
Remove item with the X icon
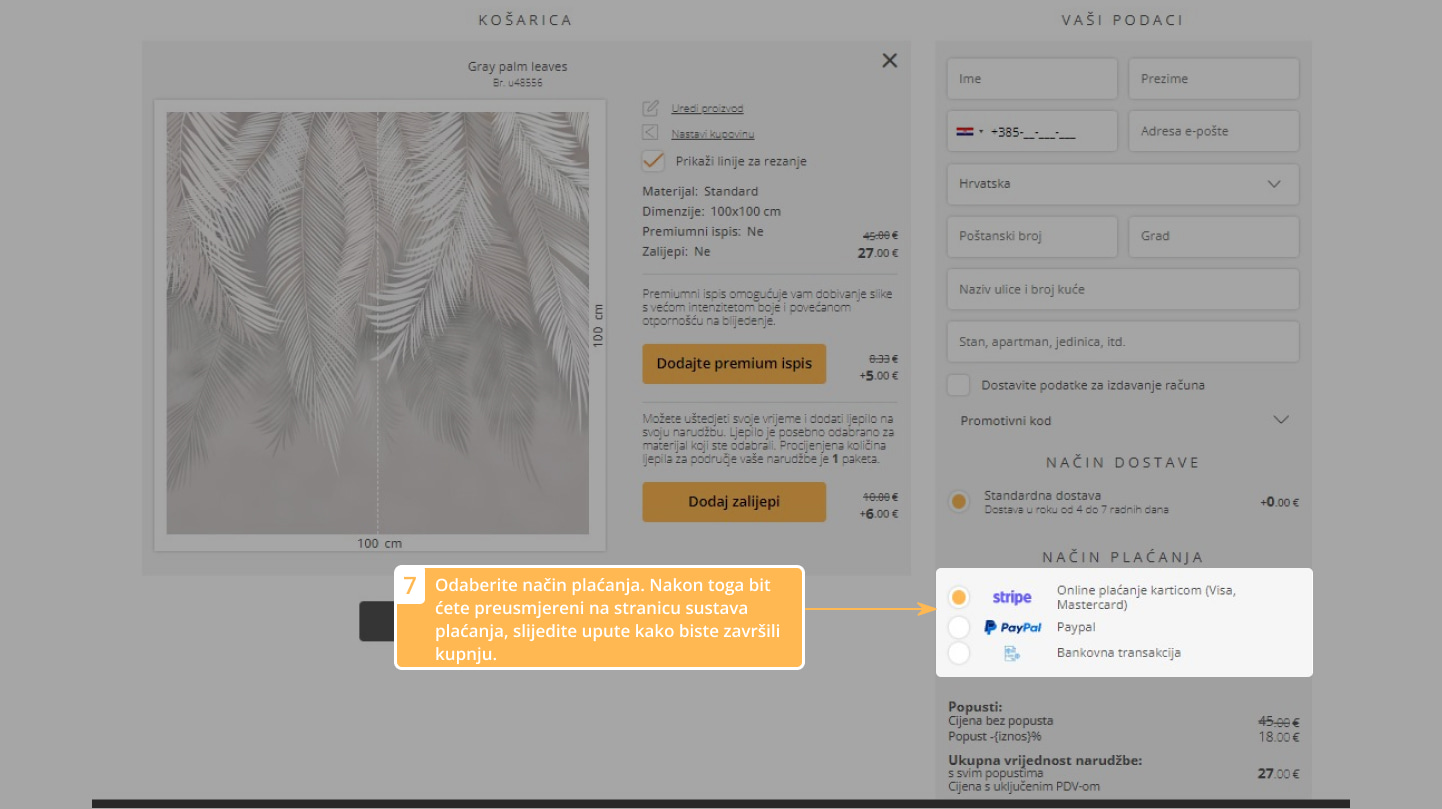(x=889, y=60)
